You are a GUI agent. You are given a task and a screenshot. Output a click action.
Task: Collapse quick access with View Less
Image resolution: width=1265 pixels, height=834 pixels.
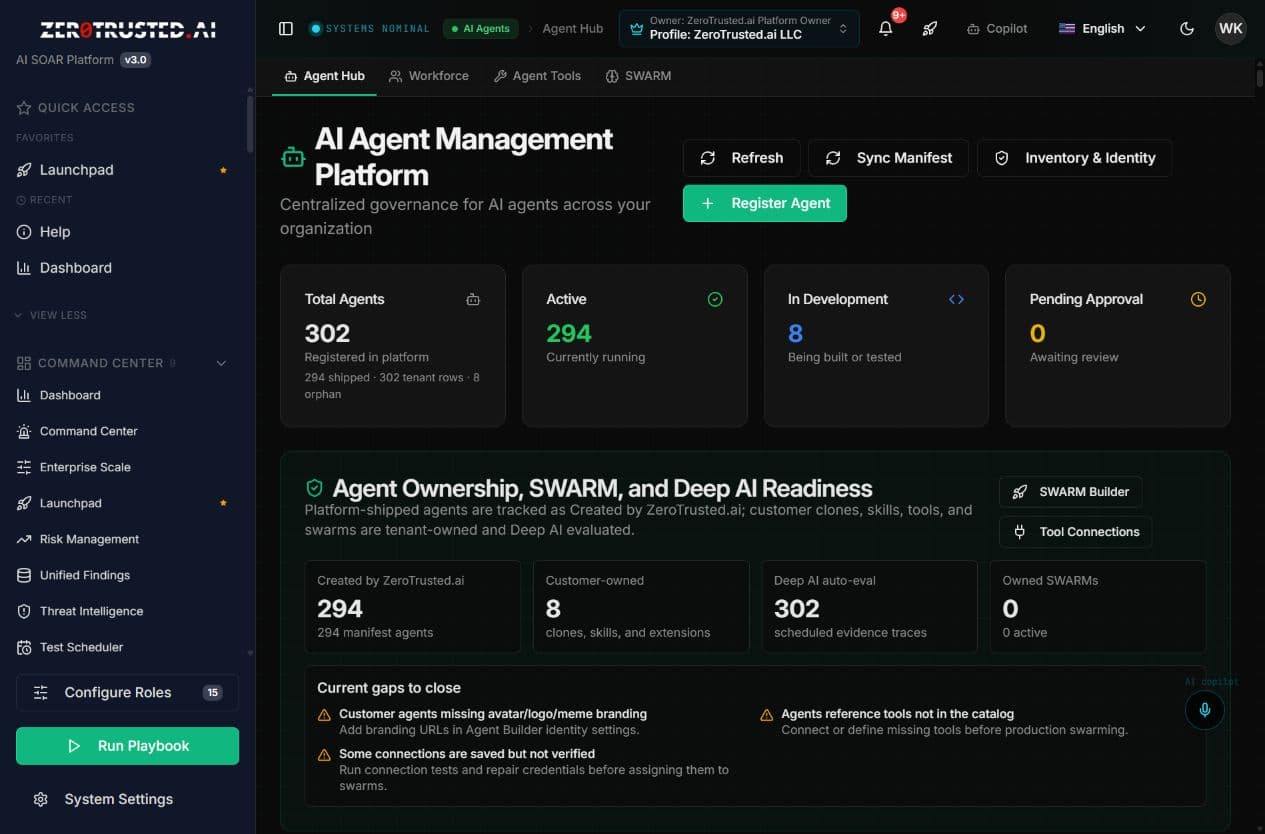(51, 315)
